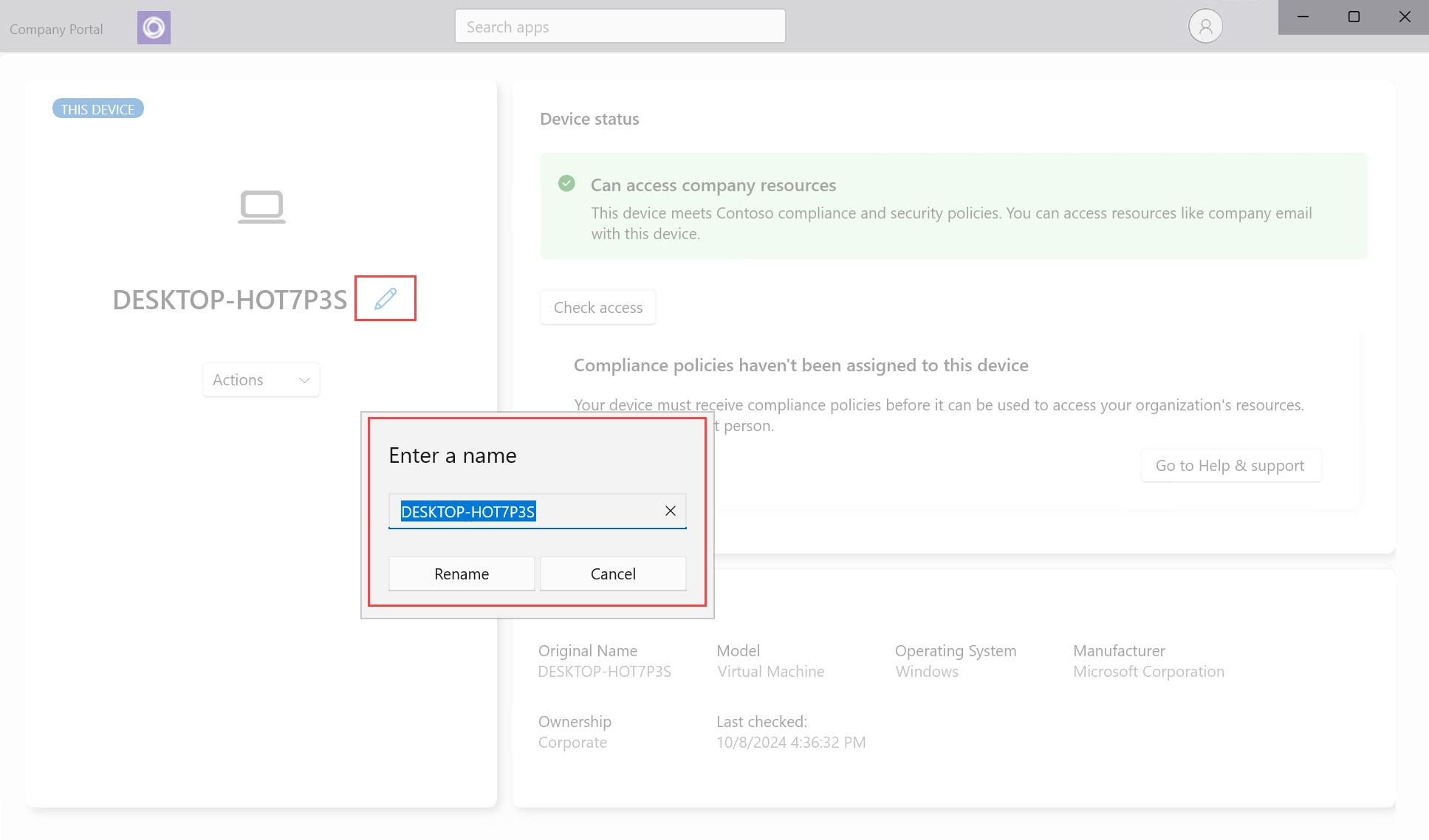Click the Rename button to confirm
1429x840 pixels.
tap(462, 573)
